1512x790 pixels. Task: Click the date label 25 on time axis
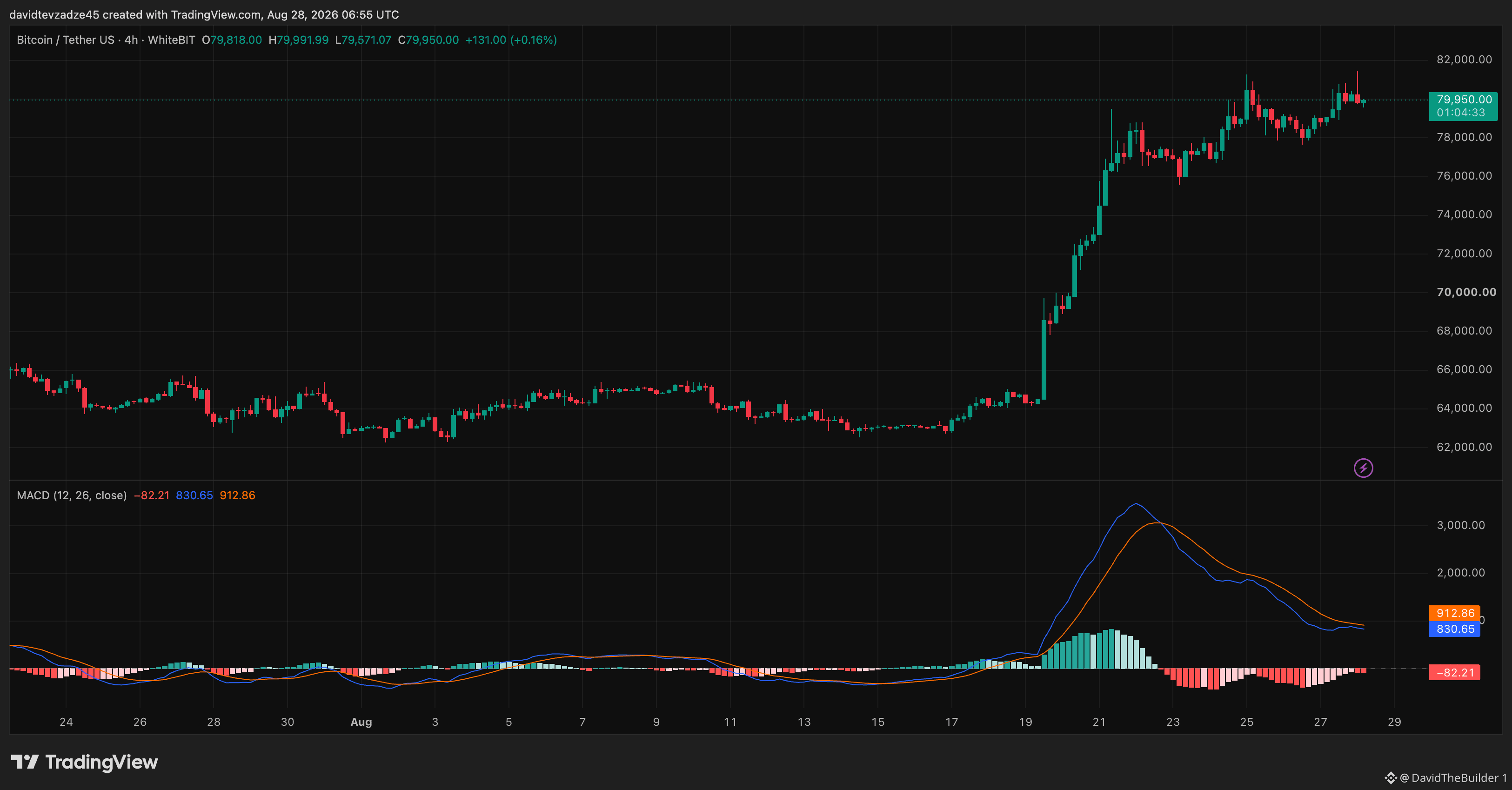[x=1247, y=722]
